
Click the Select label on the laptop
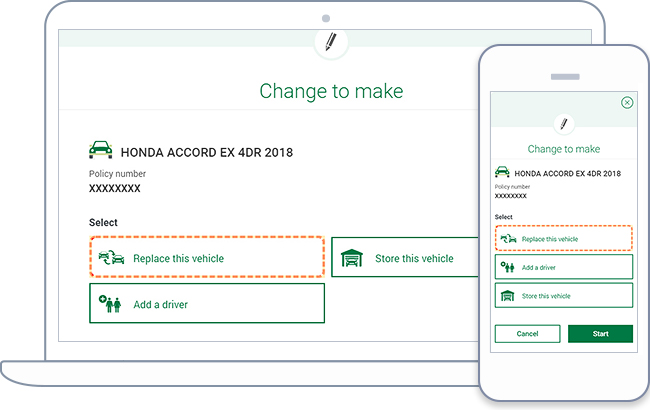pyautogui.click(x=103, y=223)
